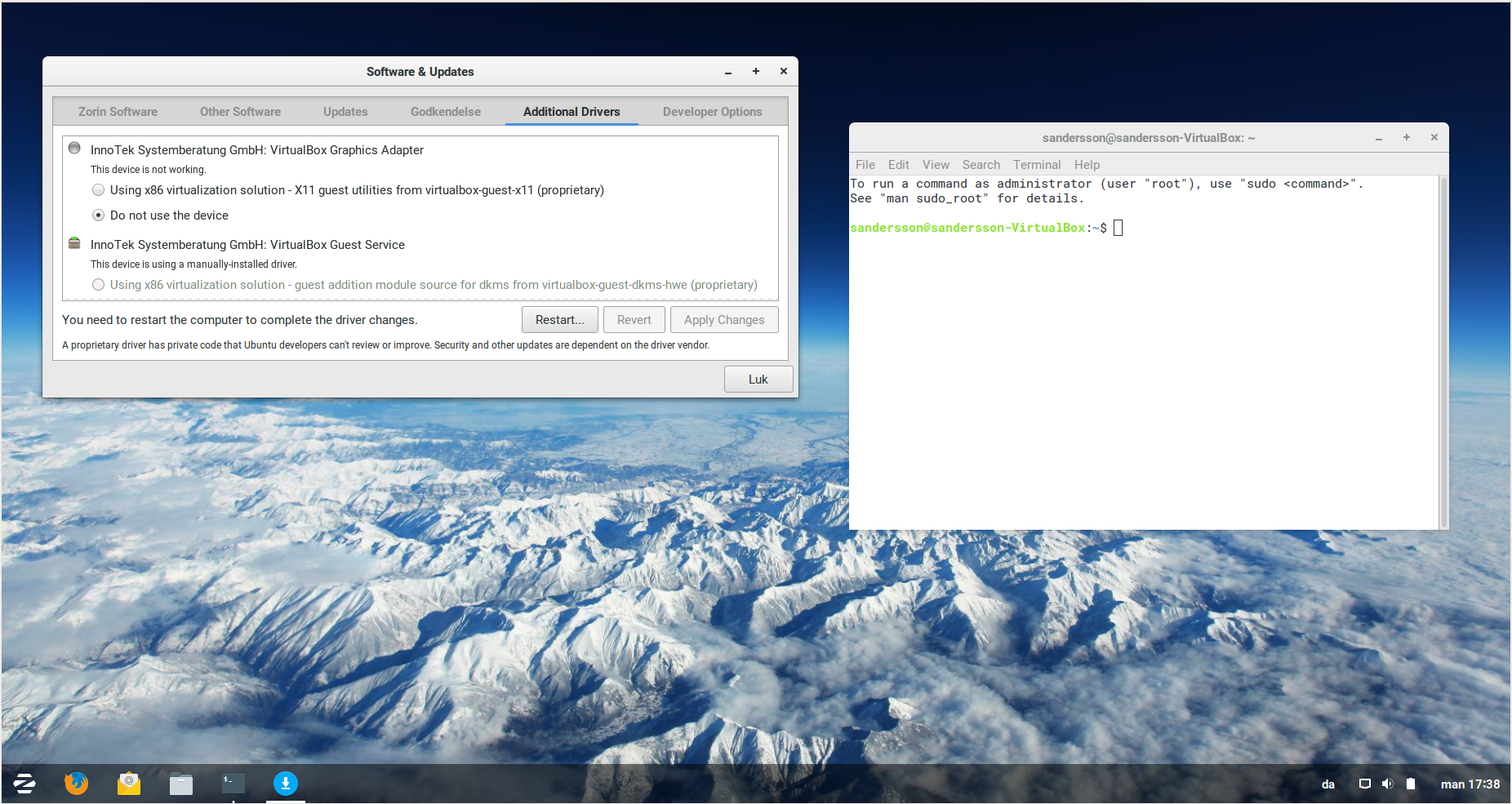Open the Godkendelse tab
The width and height of the screenshot is (1512, 804).
pyautogui.click(x=446, y=112)
